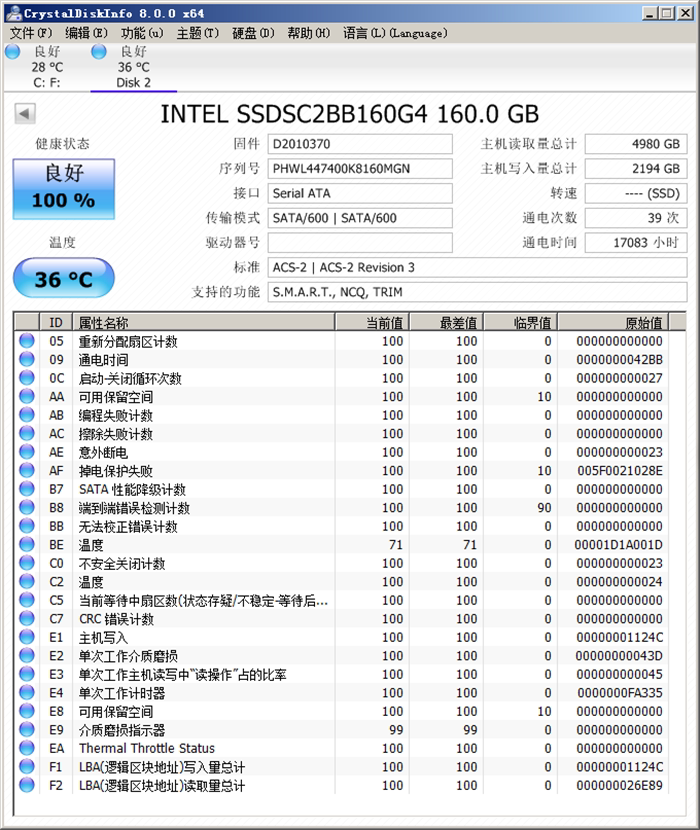Screen dimensions: 700x830
Task: Click the serial number field PHWL447400K8160MGN
Action: (x=360, y=169)
